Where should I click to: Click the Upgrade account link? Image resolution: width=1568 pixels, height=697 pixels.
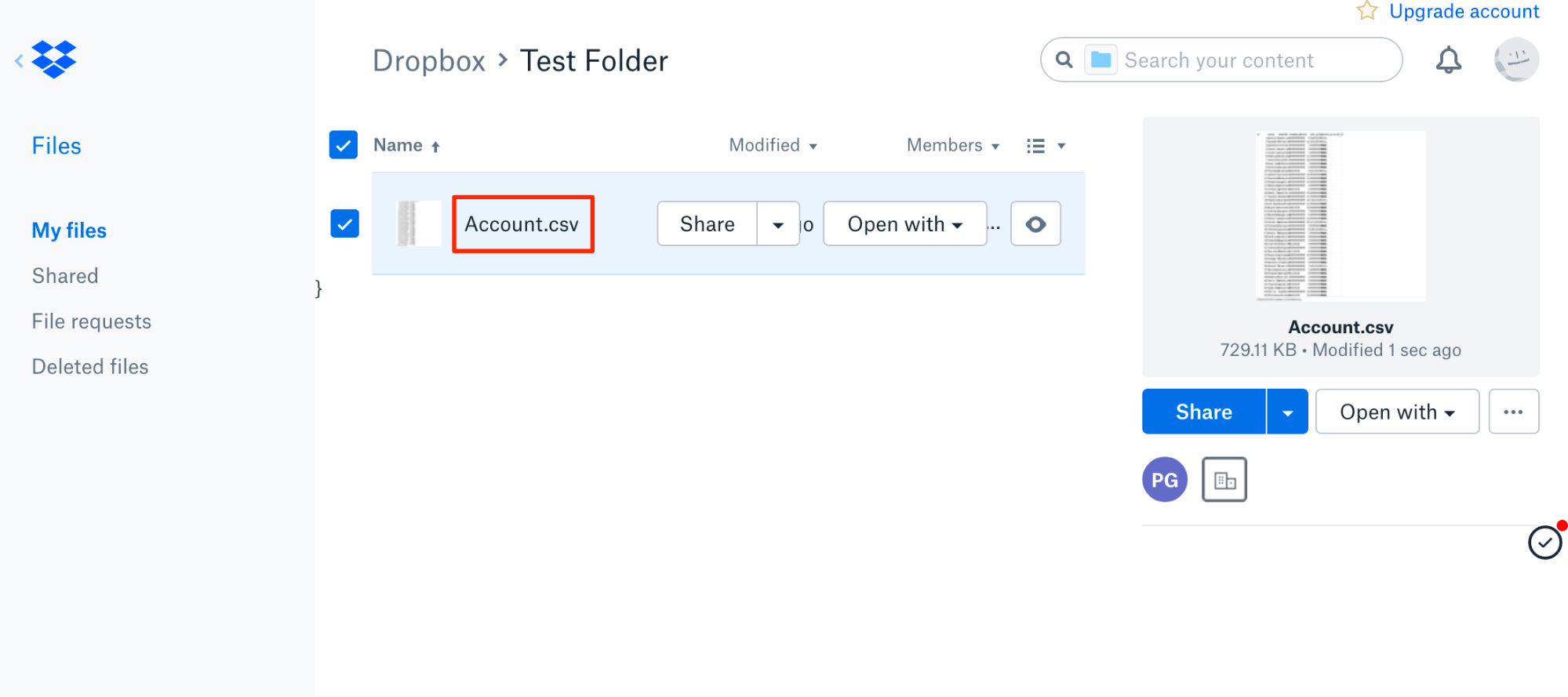coord(1464,11)
